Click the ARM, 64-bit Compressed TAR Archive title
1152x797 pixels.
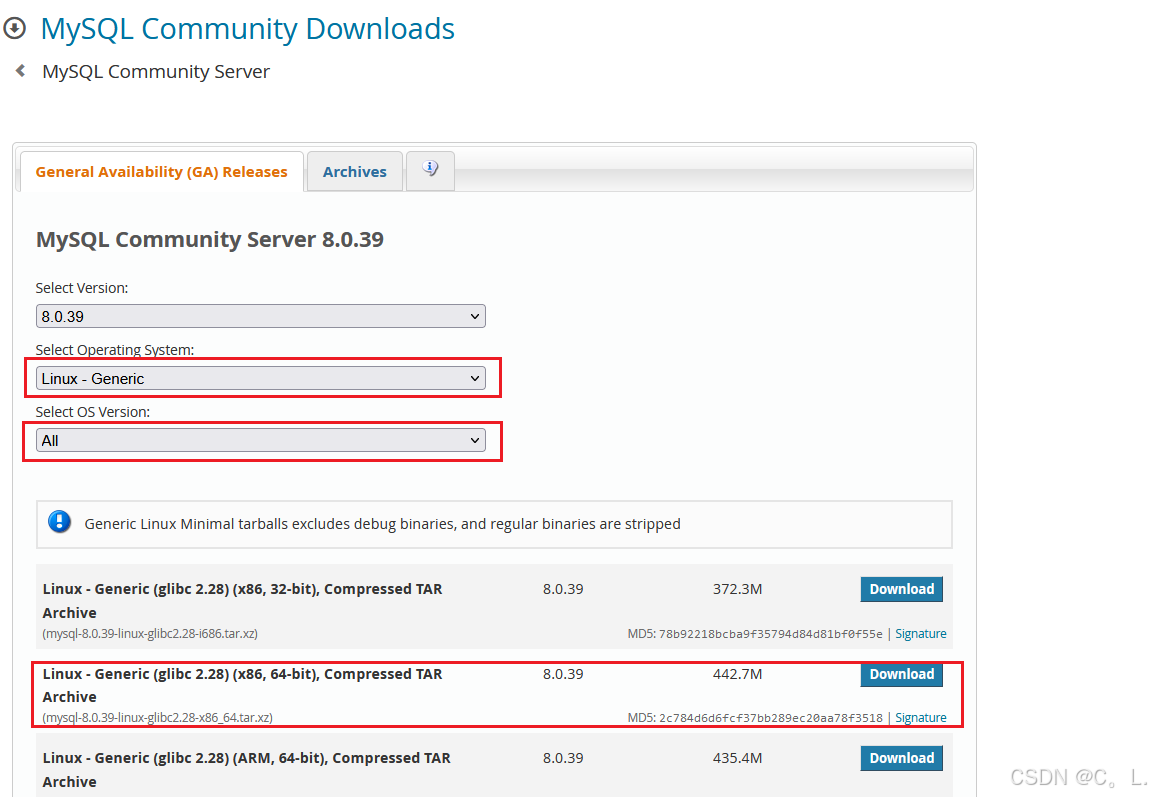pyautogui.click(x=246, y=770)
